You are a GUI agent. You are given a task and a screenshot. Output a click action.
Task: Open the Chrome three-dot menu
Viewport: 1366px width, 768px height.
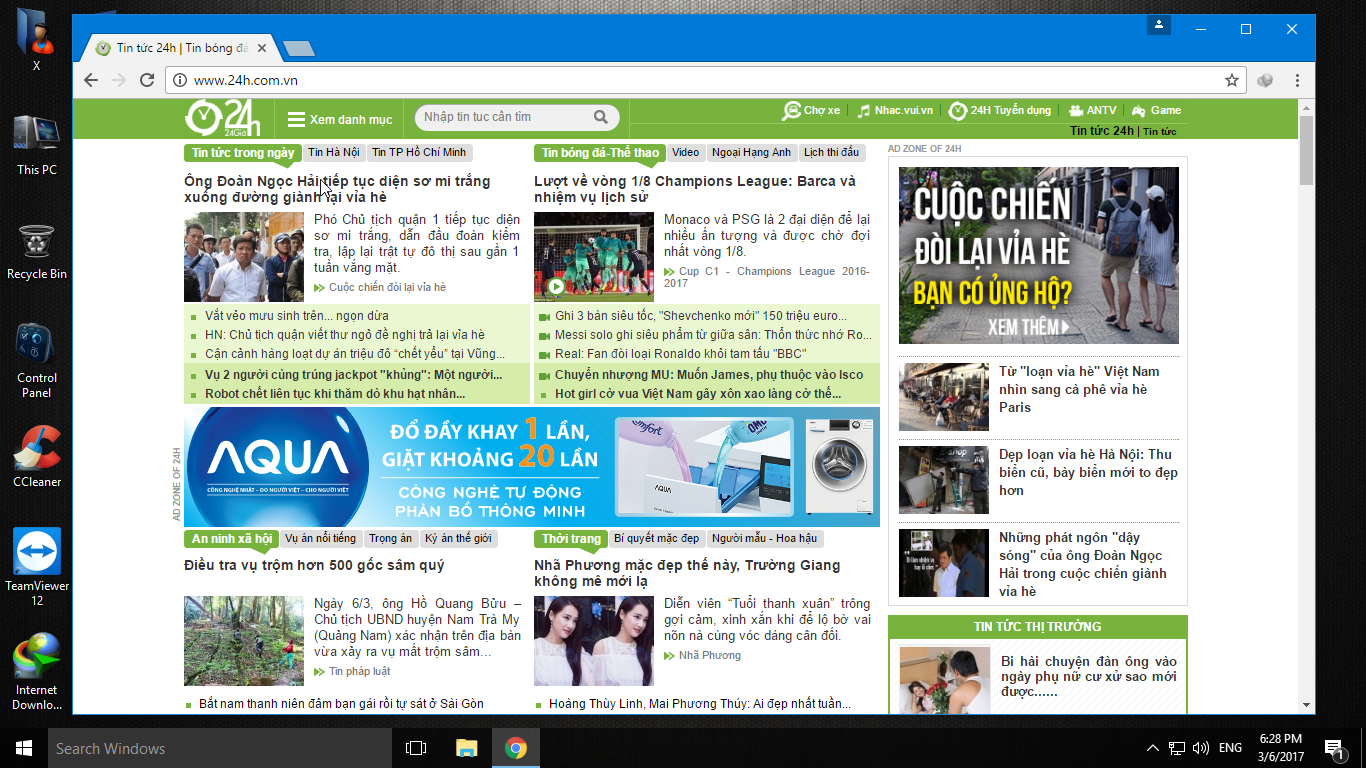coord(1298,80)
